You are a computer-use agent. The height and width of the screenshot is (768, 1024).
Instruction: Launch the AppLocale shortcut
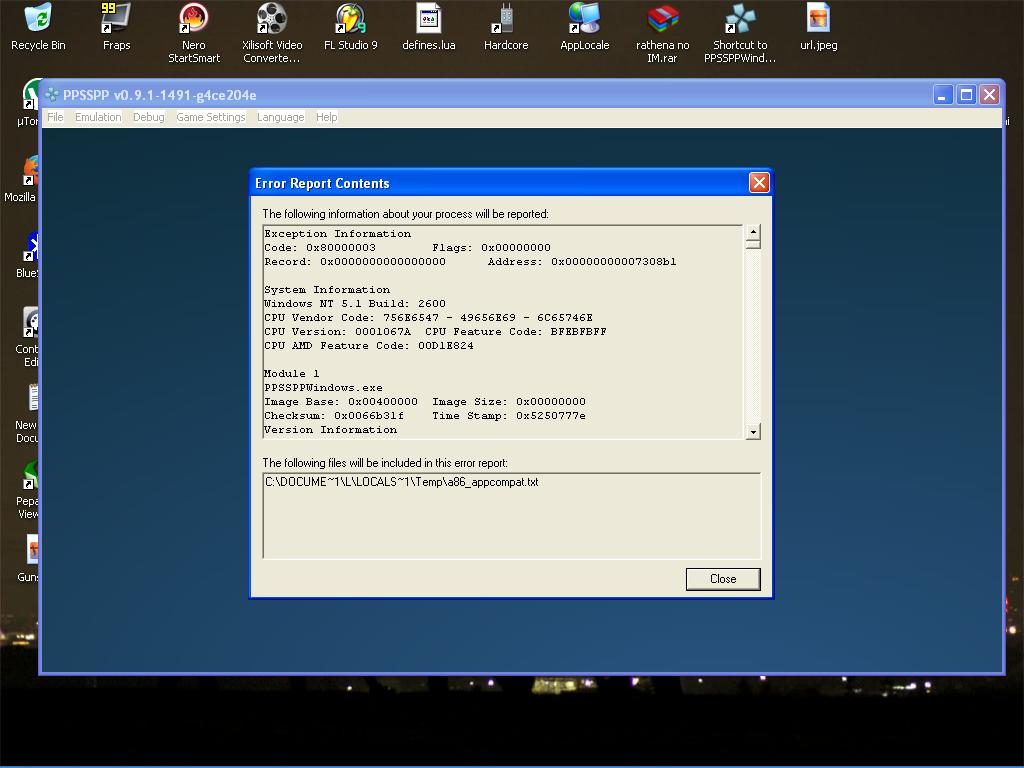pos(584,20)
